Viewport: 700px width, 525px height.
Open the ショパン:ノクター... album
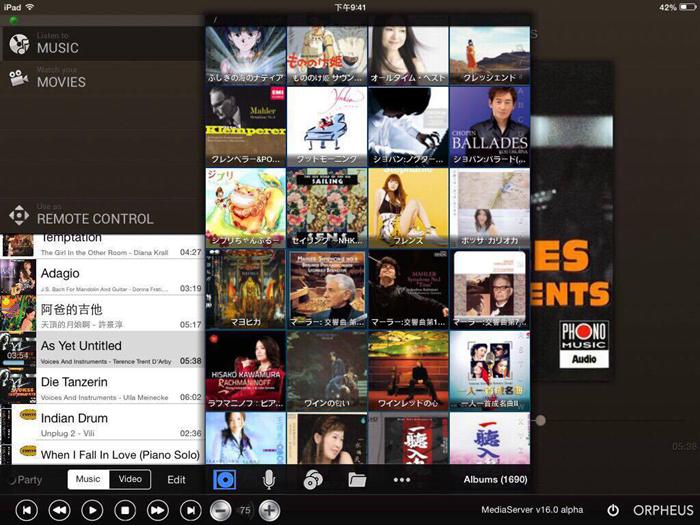(x=408, y=127)
